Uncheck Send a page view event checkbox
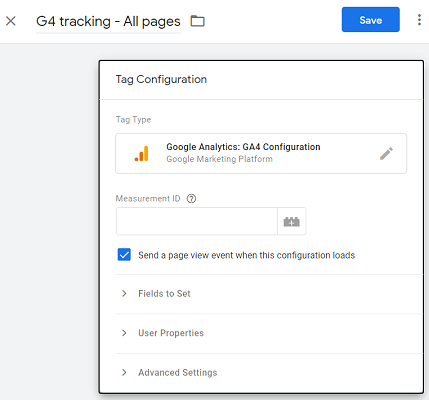Screen dimensions: 429x400 [x=124, y=255]
